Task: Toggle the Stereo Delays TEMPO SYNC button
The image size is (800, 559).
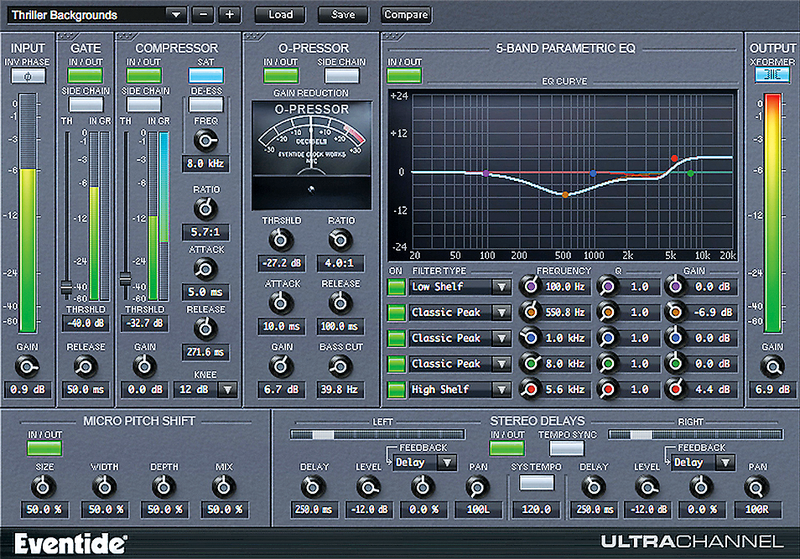Action: point(567,448)
